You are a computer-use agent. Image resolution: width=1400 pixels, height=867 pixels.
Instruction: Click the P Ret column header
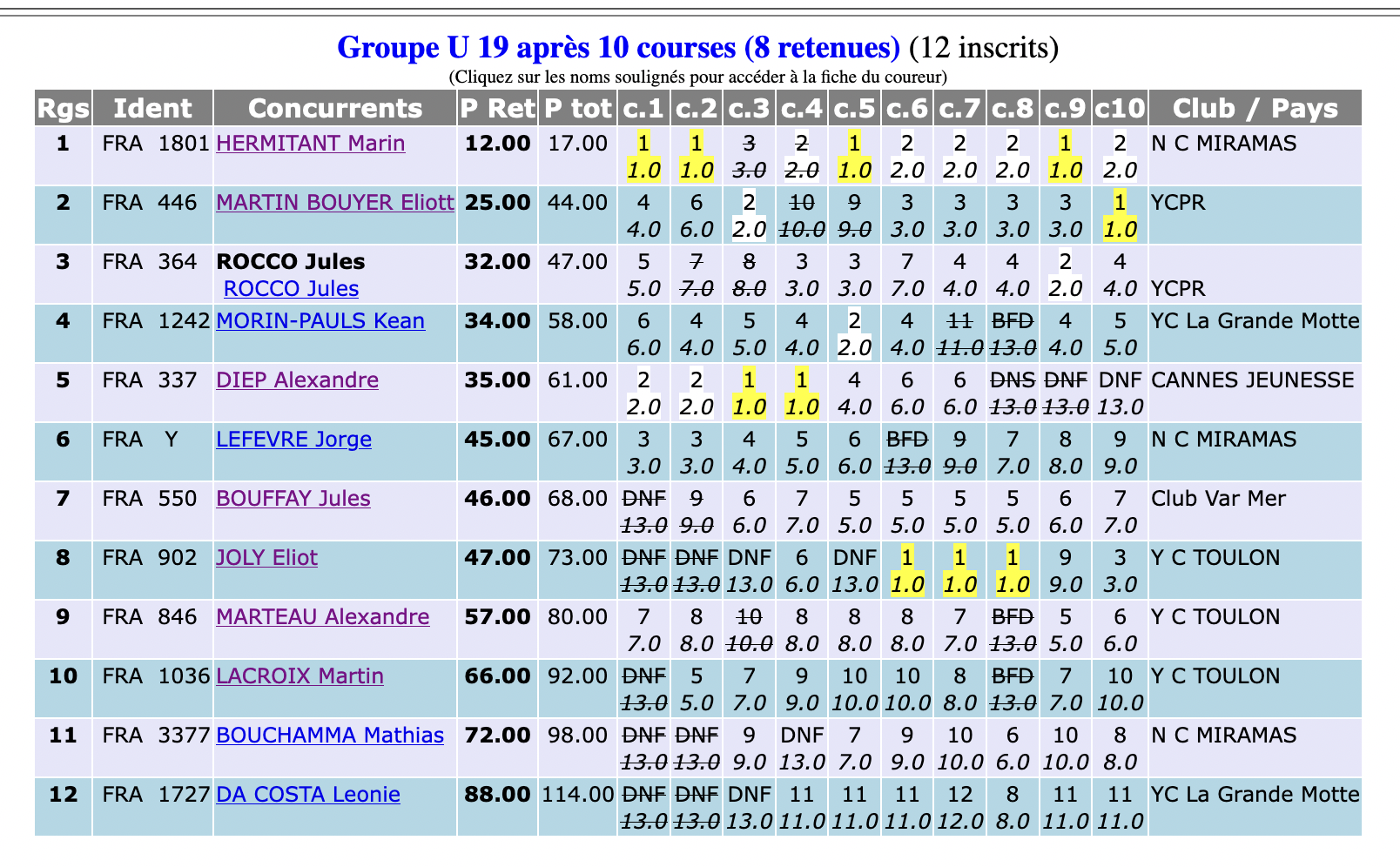(x=497, y=108)
